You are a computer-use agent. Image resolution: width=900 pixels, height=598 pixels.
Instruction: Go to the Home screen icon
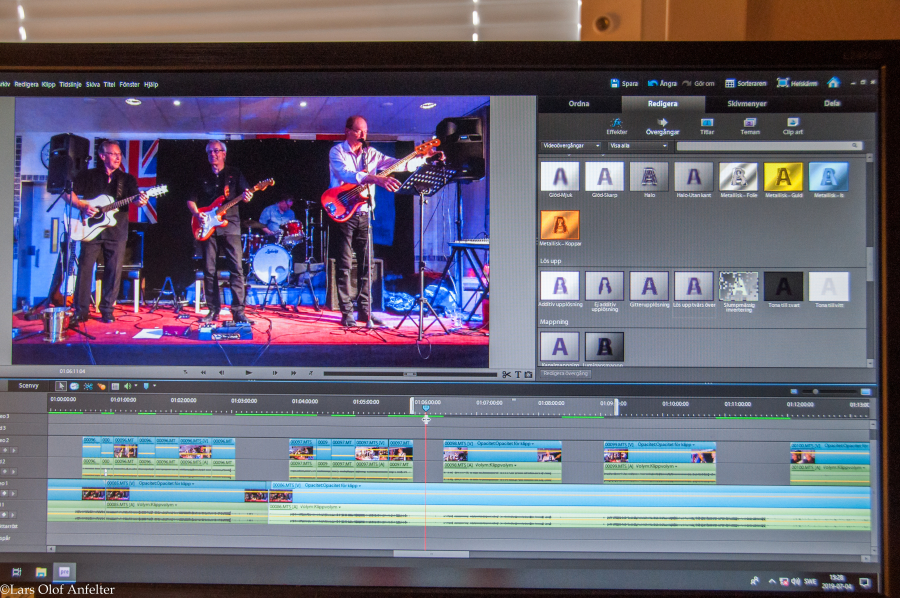coord(833,83)
